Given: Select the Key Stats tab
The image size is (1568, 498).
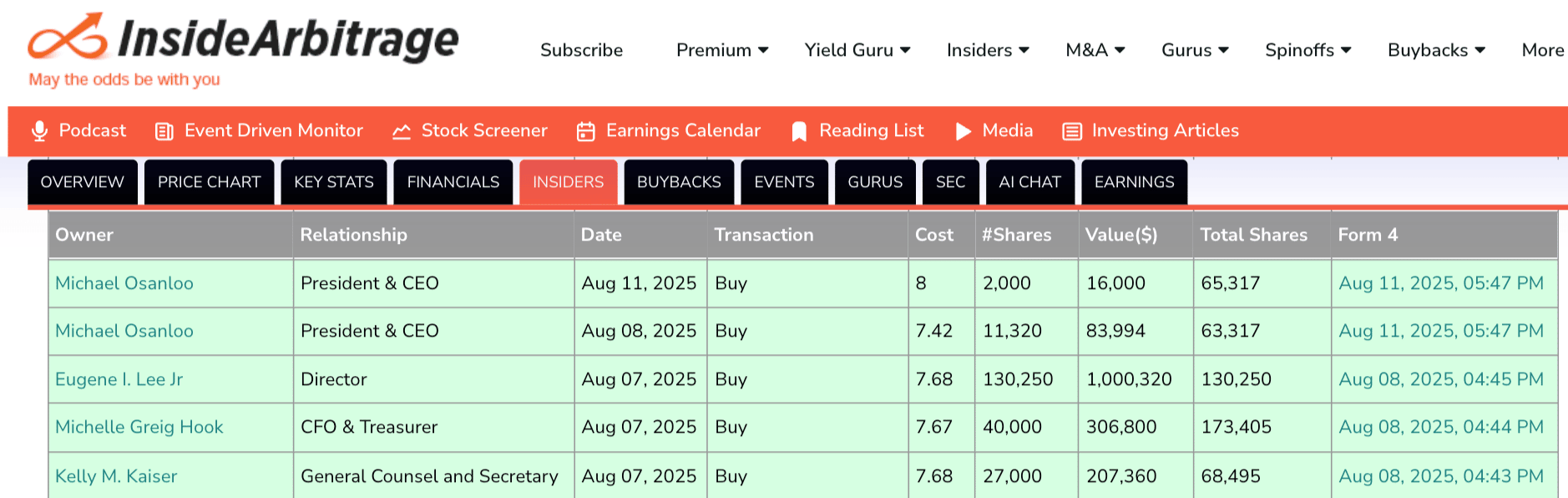Looking at the screenshot, I should (x=333, y=182).
